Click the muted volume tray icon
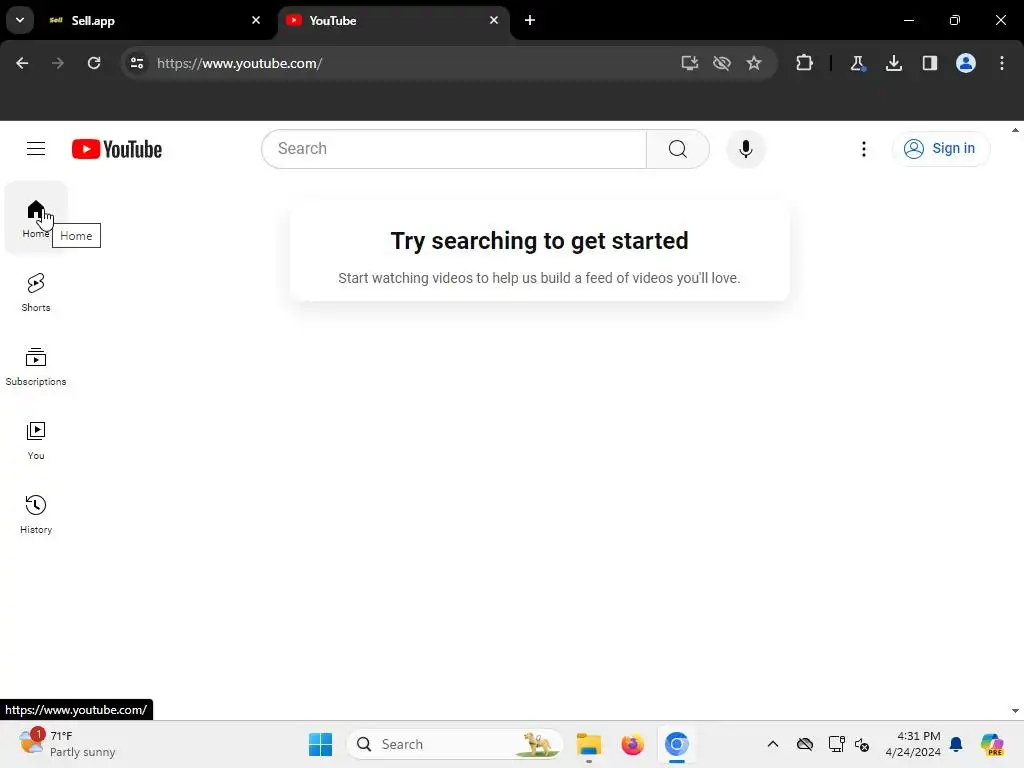 [x=862, y=744]
